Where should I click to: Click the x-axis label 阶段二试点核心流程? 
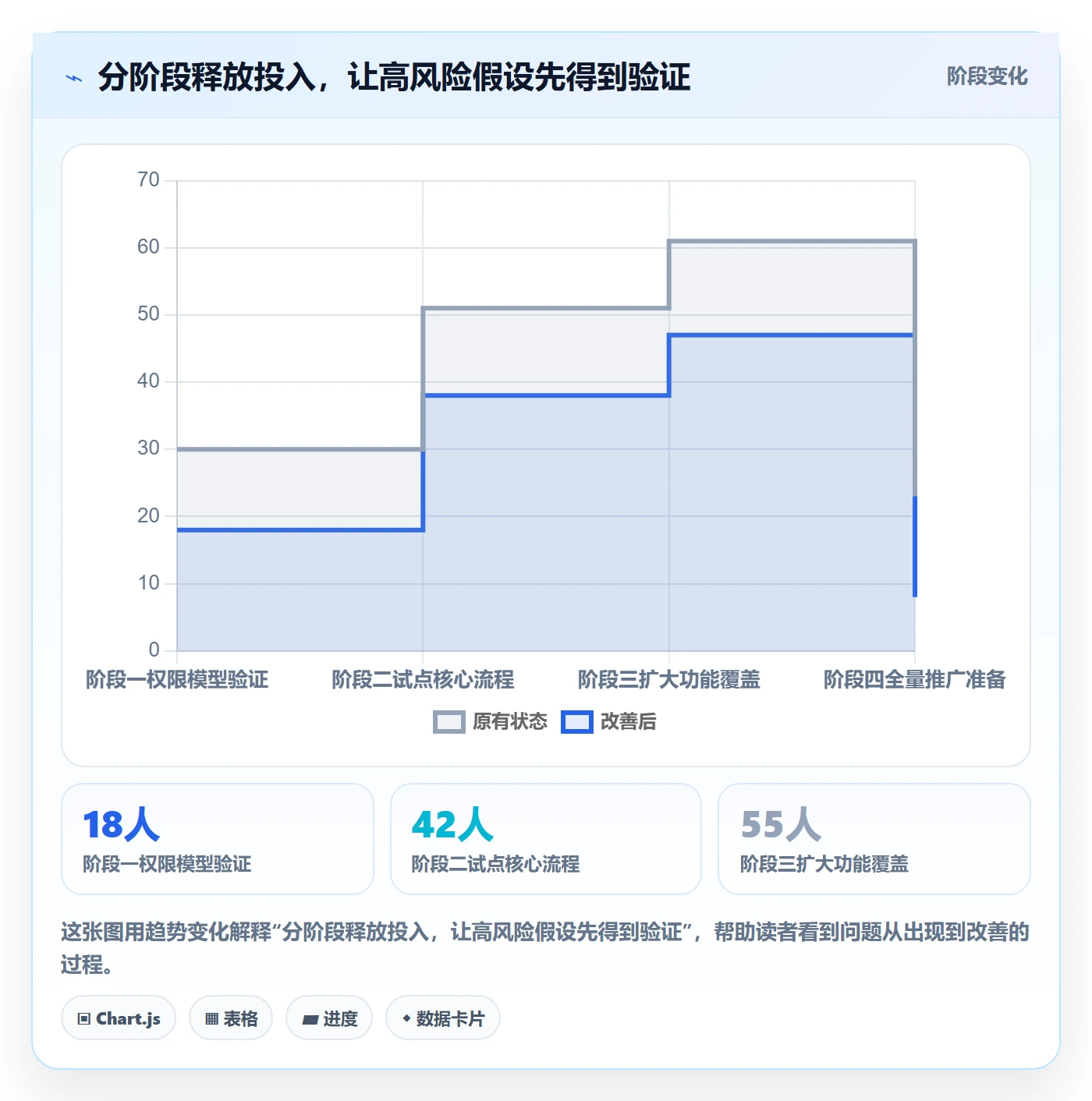(423, 680)
